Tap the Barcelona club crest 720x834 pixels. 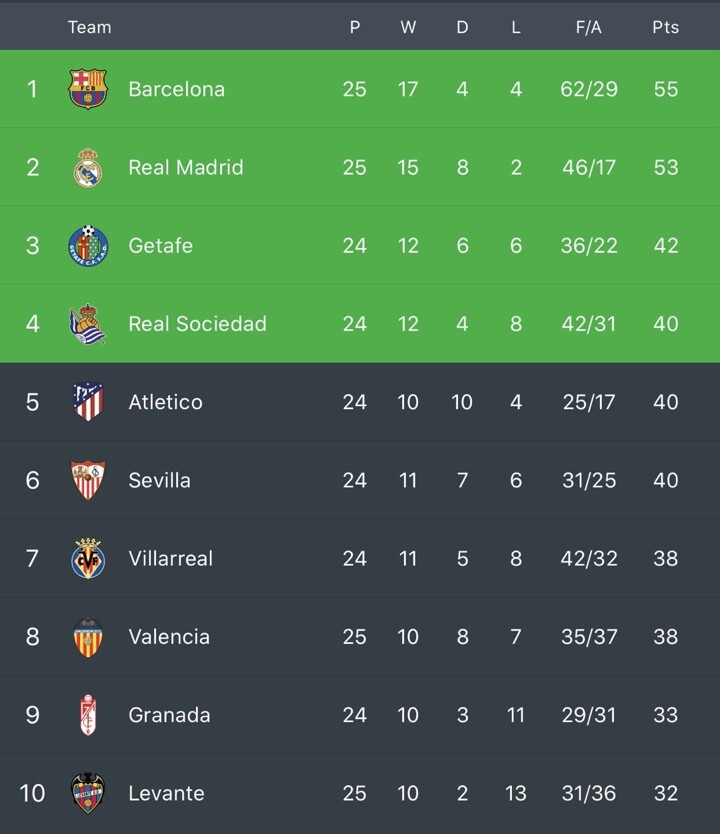[x=88, y=89]
